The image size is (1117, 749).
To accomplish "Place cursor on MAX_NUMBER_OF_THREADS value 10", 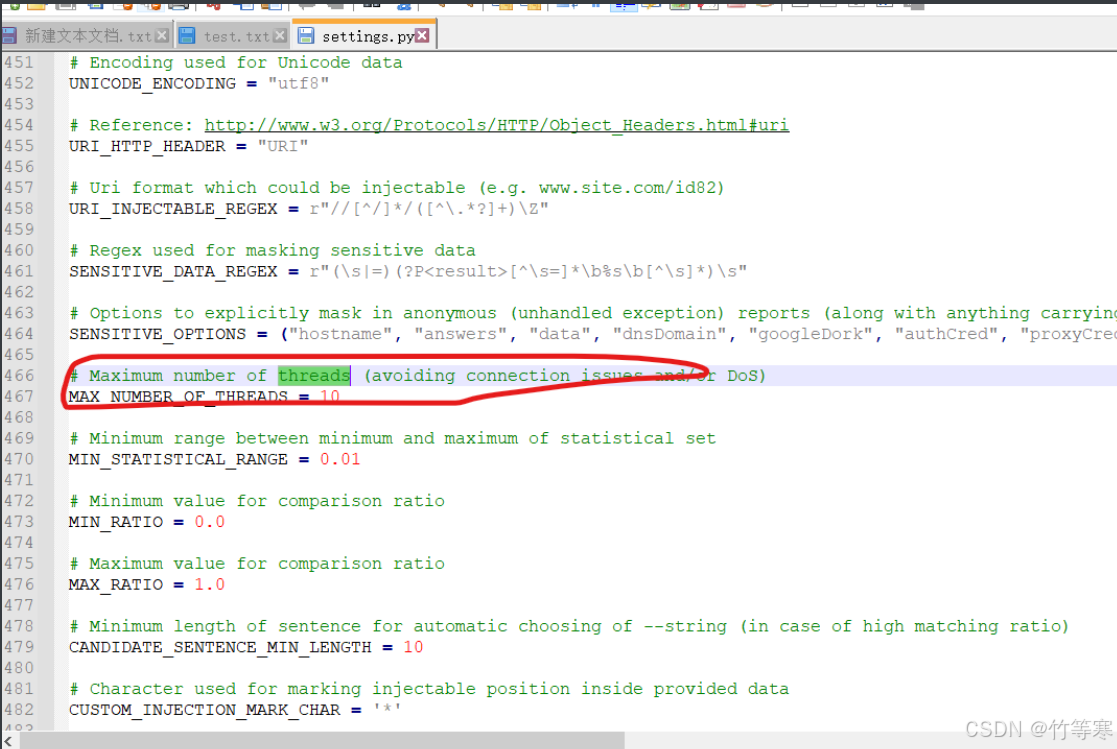I will pos(329,397).
